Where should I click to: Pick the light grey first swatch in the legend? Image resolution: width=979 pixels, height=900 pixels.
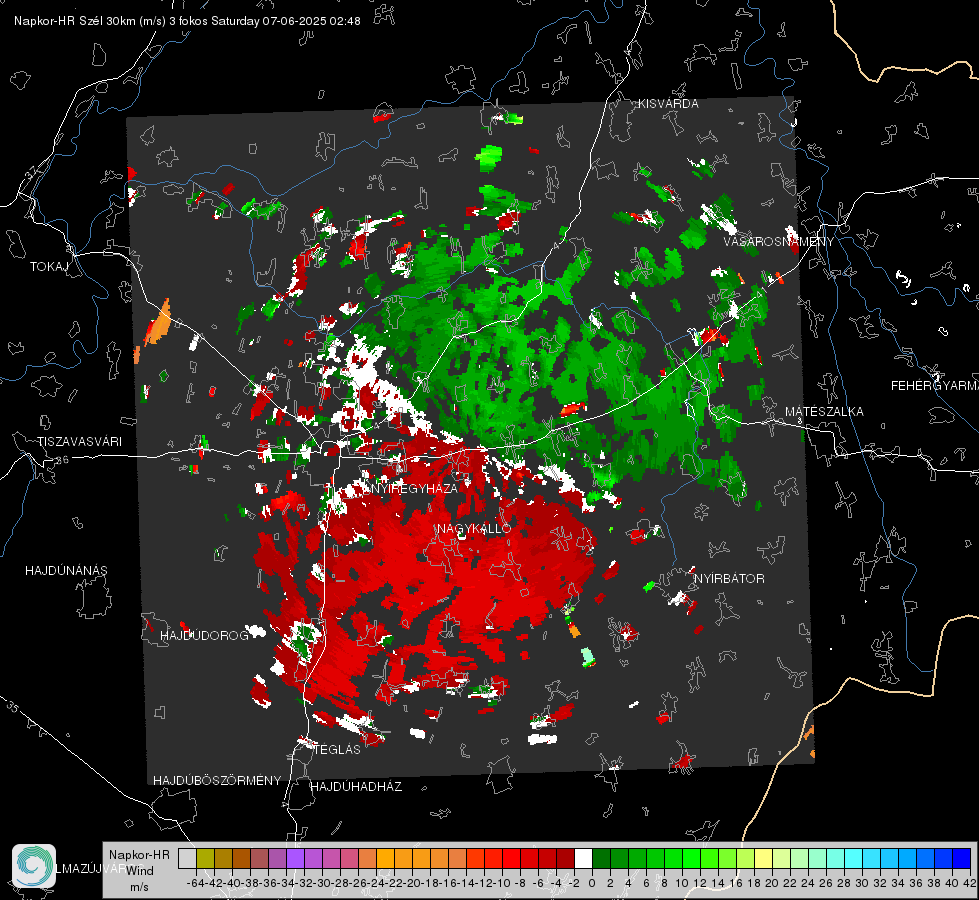pos(187,858)
